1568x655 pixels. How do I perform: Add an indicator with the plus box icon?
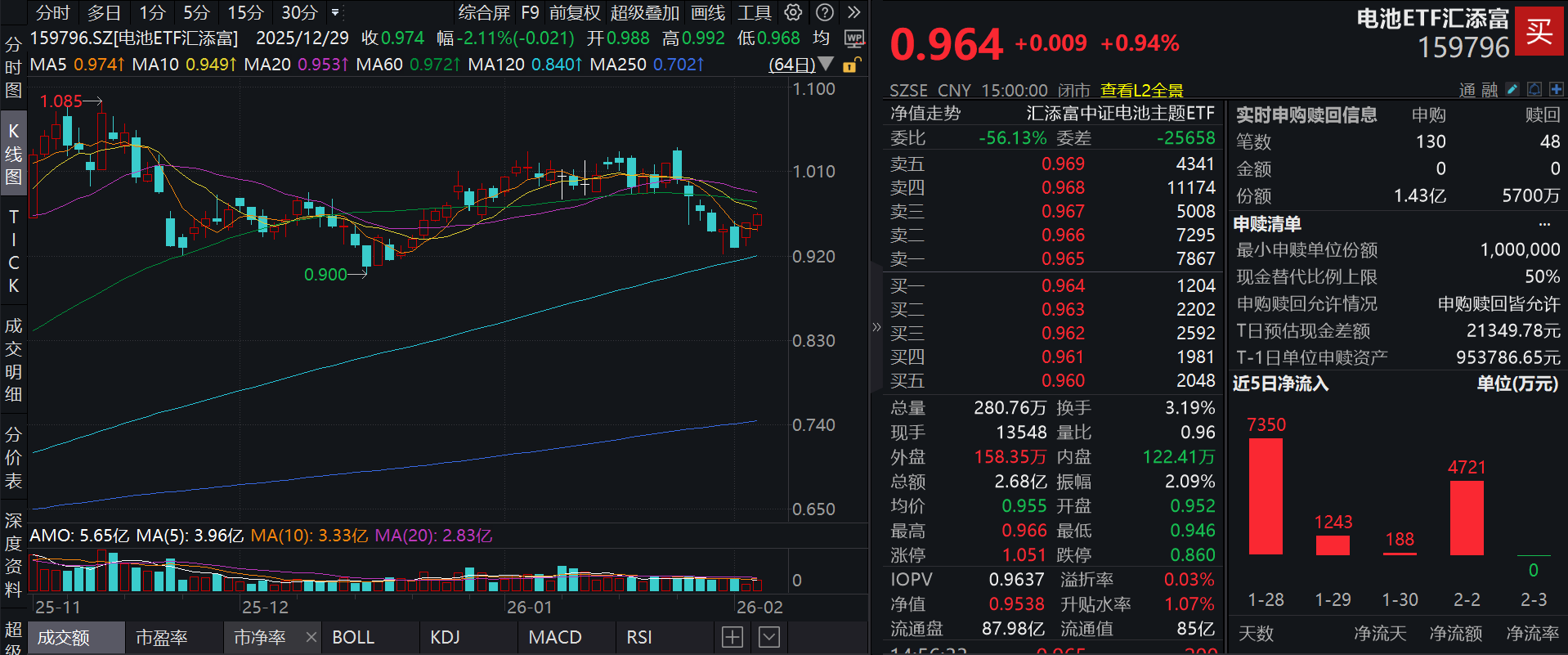732,637
